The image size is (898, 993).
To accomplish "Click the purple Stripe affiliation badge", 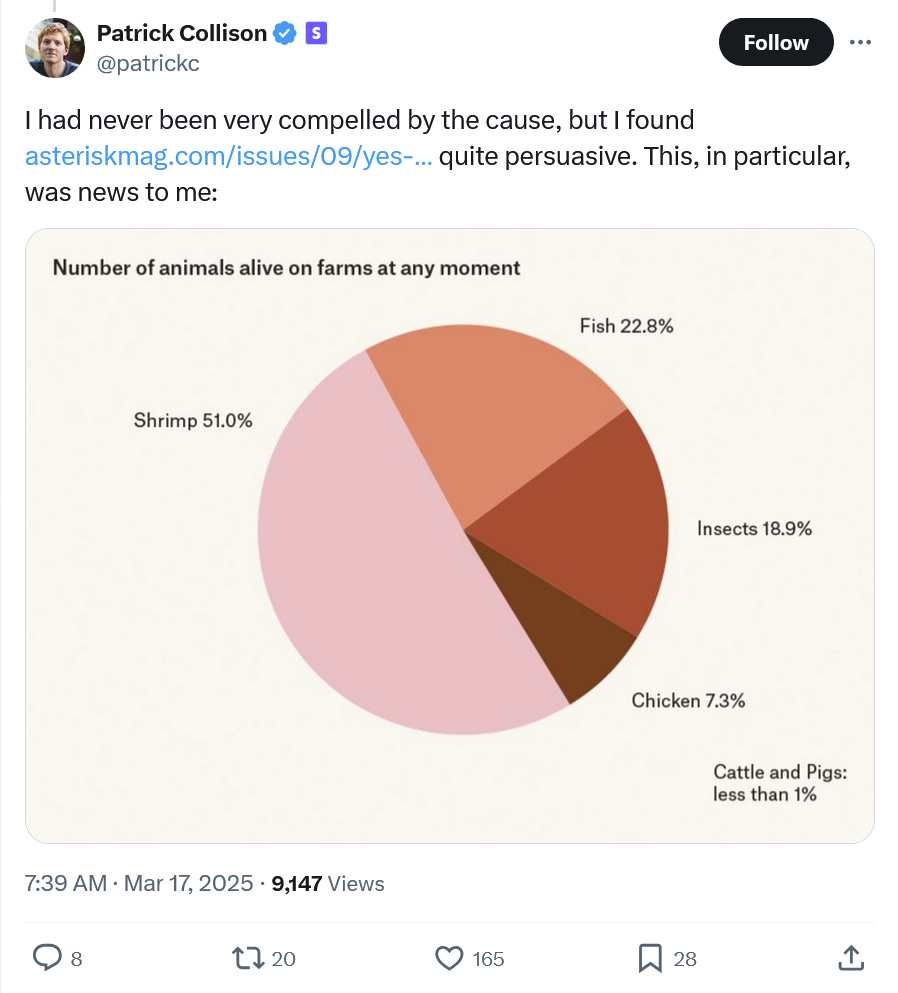I will (x=316, y=33).
